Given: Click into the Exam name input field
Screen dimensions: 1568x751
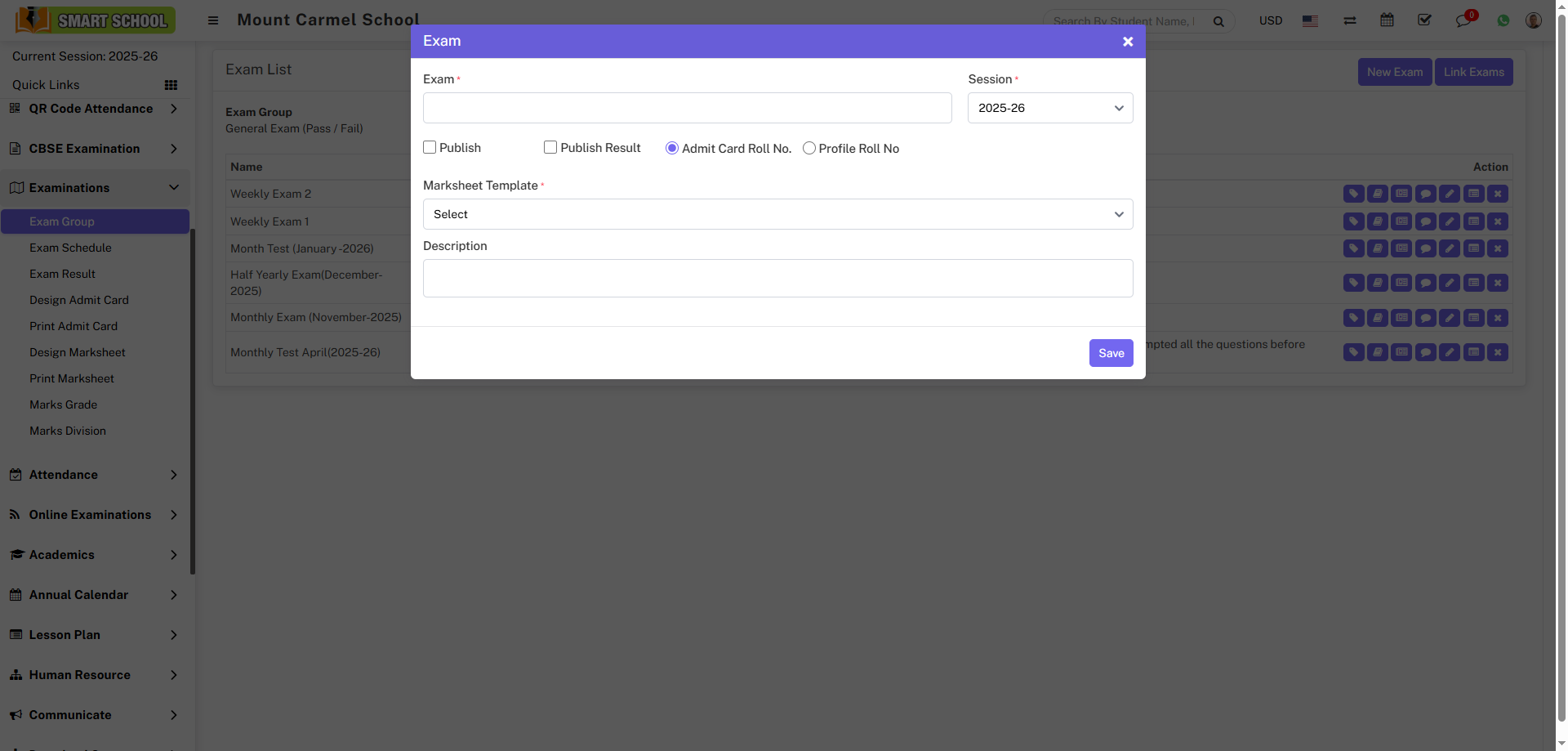Looking at the screenshot, I should click(687, 108).
